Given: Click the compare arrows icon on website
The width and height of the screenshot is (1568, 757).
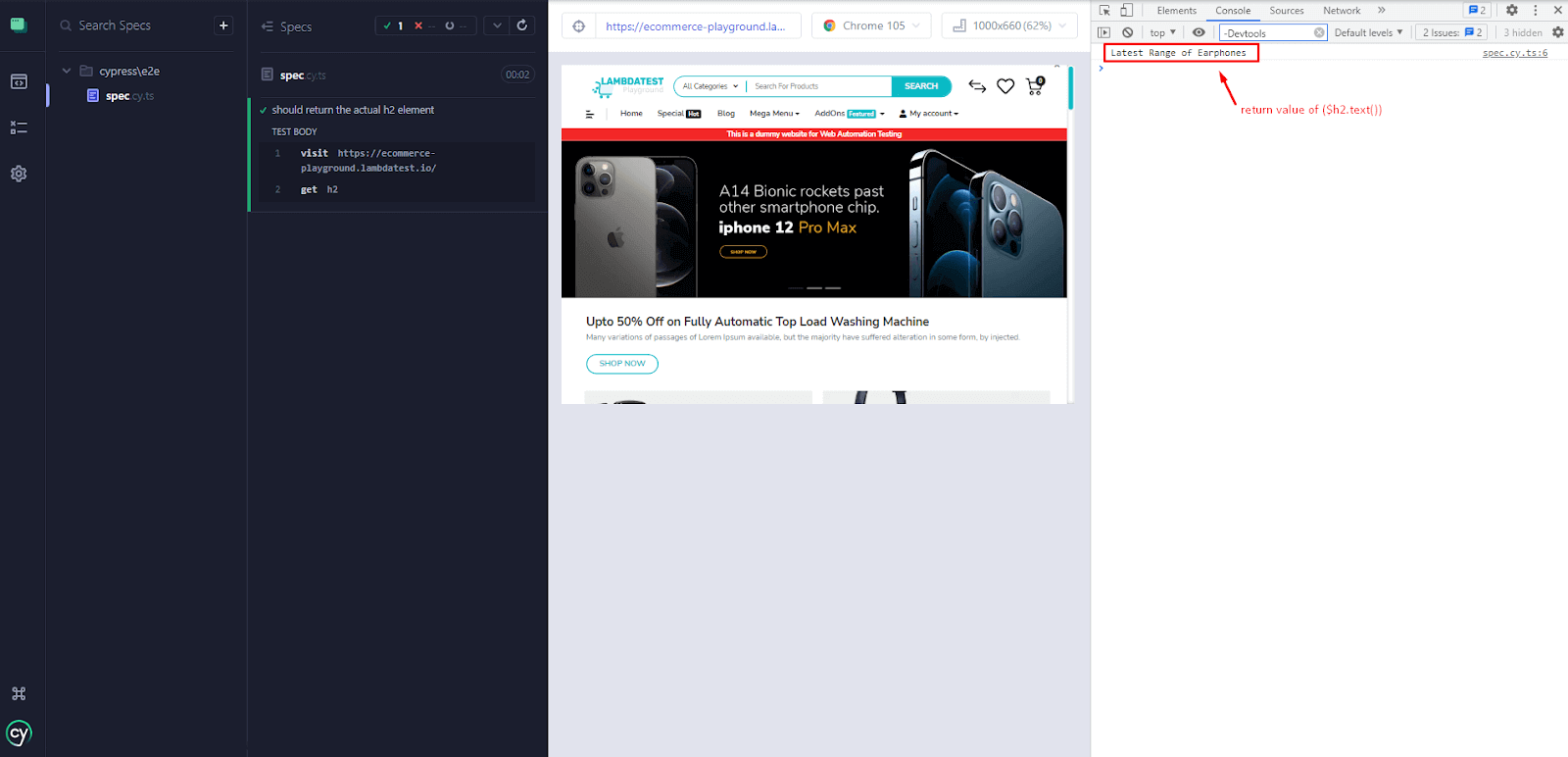Looking at the screenshot, I should coord(977,86).
